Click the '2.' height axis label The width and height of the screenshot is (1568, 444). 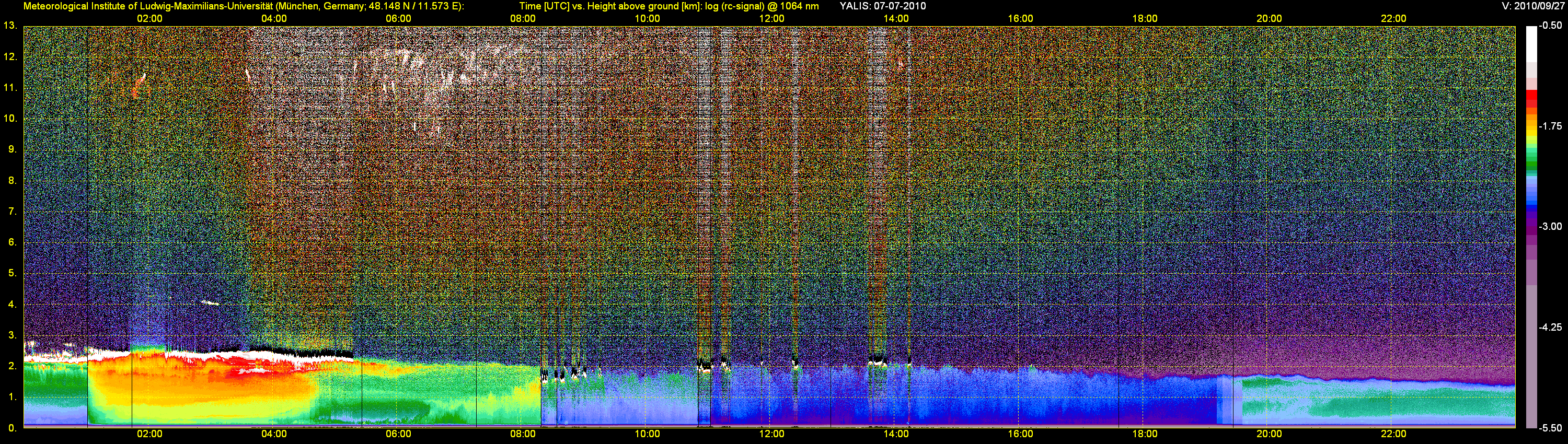12,366
